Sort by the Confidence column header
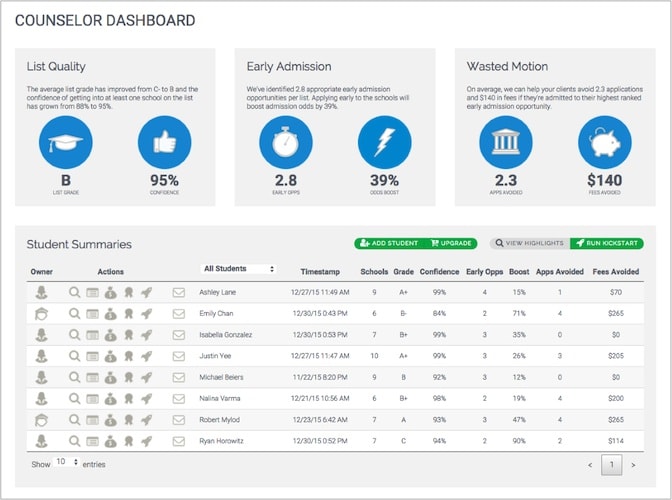This screenshot has width=672, height=500. tap(439, 272)
